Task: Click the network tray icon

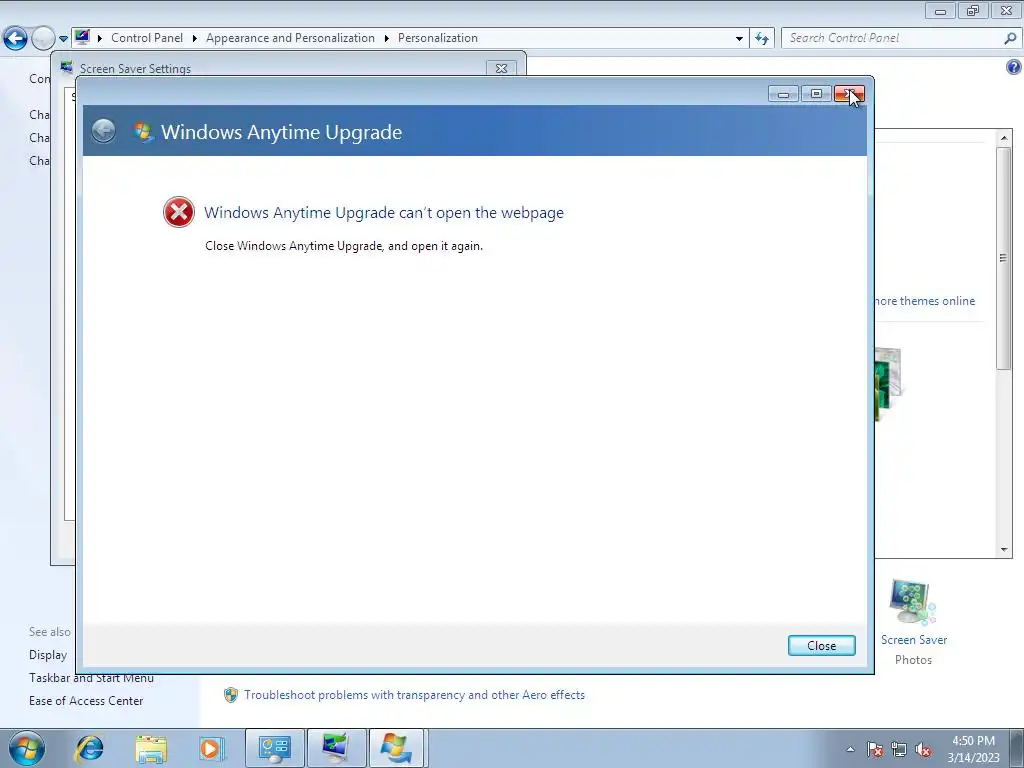Action: coord(899,749)
